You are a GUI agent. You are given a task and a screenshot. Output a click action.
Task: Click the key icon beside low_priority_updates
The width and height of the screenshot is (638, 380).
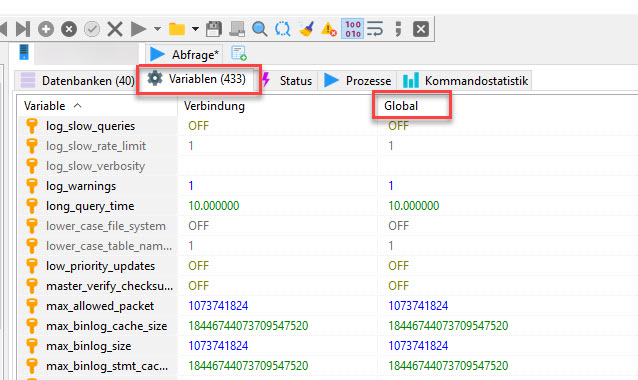click(32, 266)
